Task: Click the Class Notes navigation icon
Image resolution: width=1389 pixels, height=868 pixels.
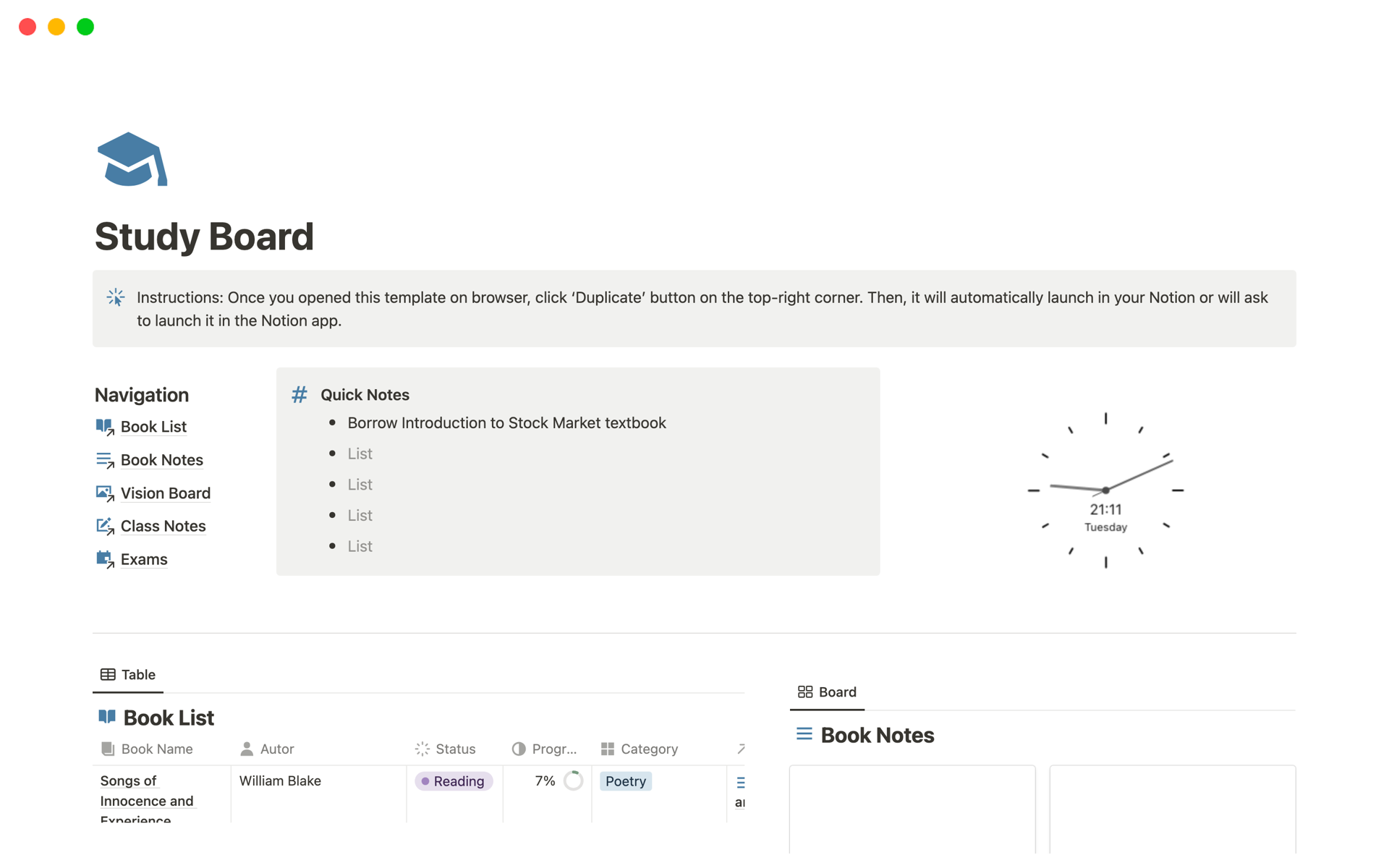Action: pyautogui.click(x=105, y=526)
